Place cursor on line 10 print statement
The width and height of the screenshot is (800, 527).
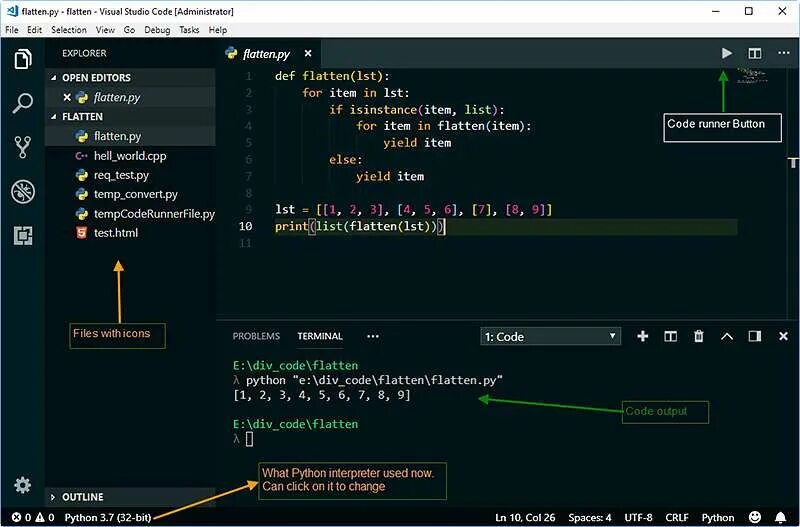coord(360,226)
